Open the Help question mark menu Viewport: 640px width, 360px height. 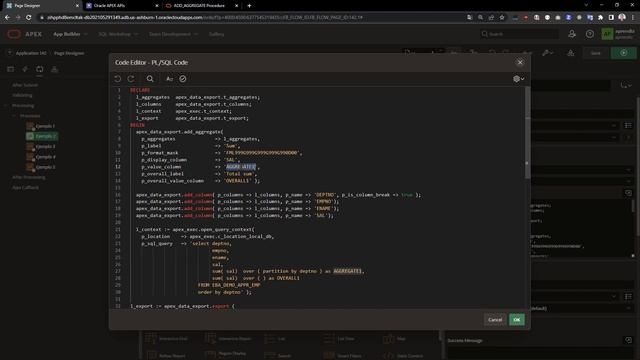click(590, 34)
